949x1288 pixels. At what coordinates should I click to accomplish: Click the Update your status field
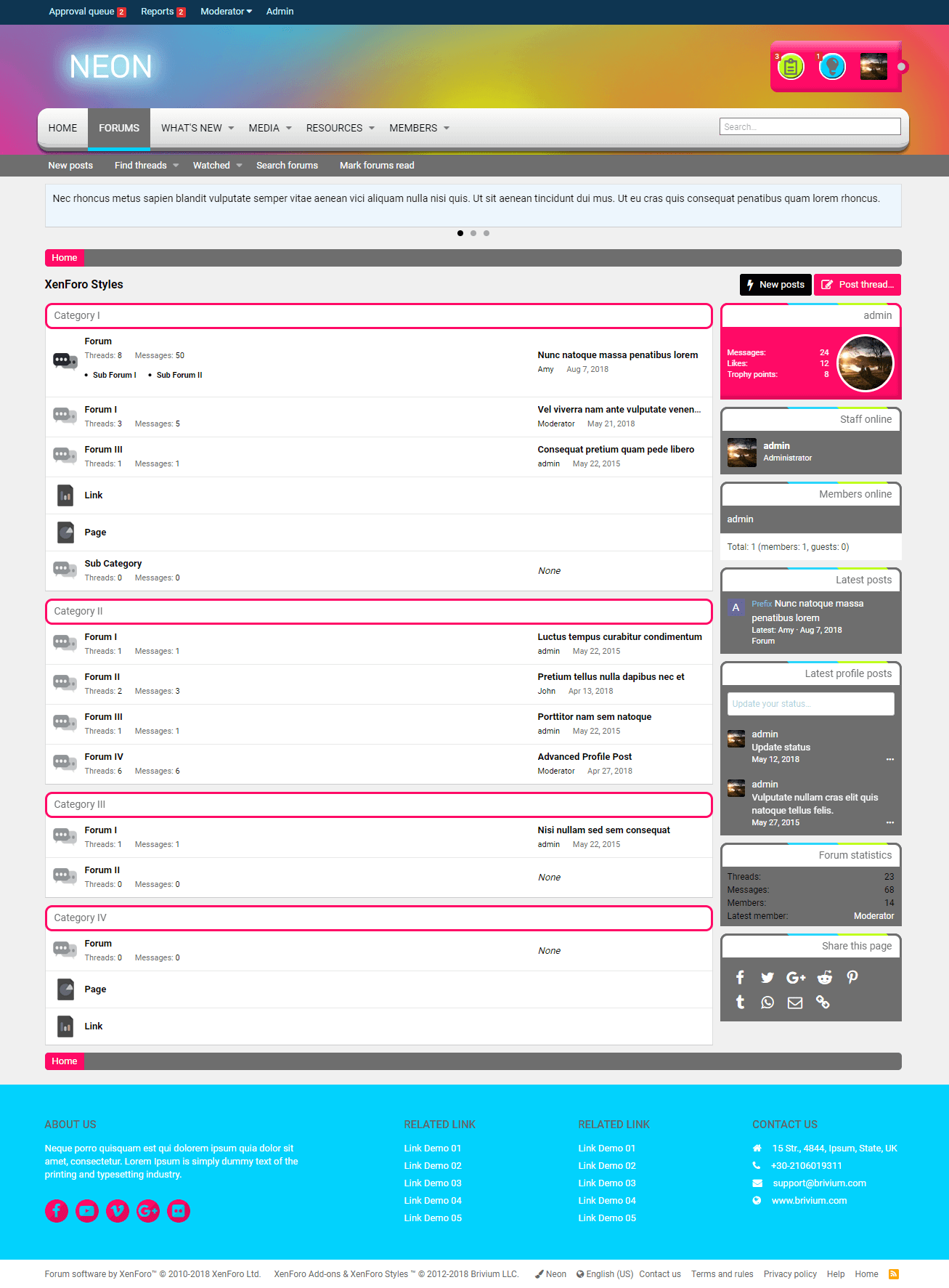810,704
